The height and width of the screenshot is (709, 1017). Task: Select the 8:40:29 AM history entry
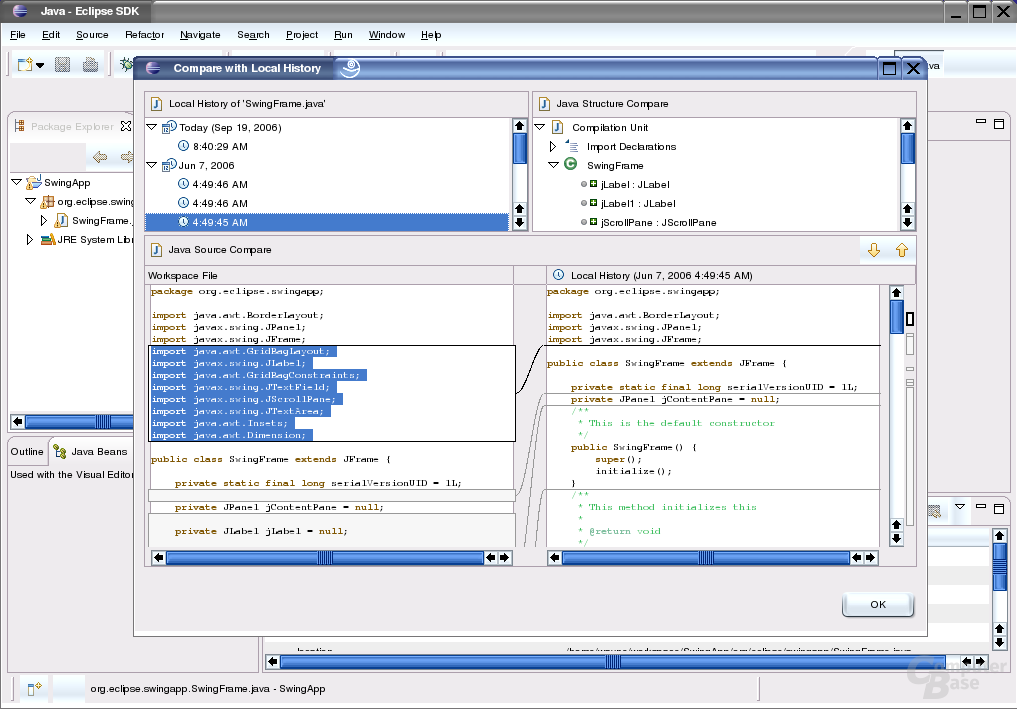[x=220, y=147]
